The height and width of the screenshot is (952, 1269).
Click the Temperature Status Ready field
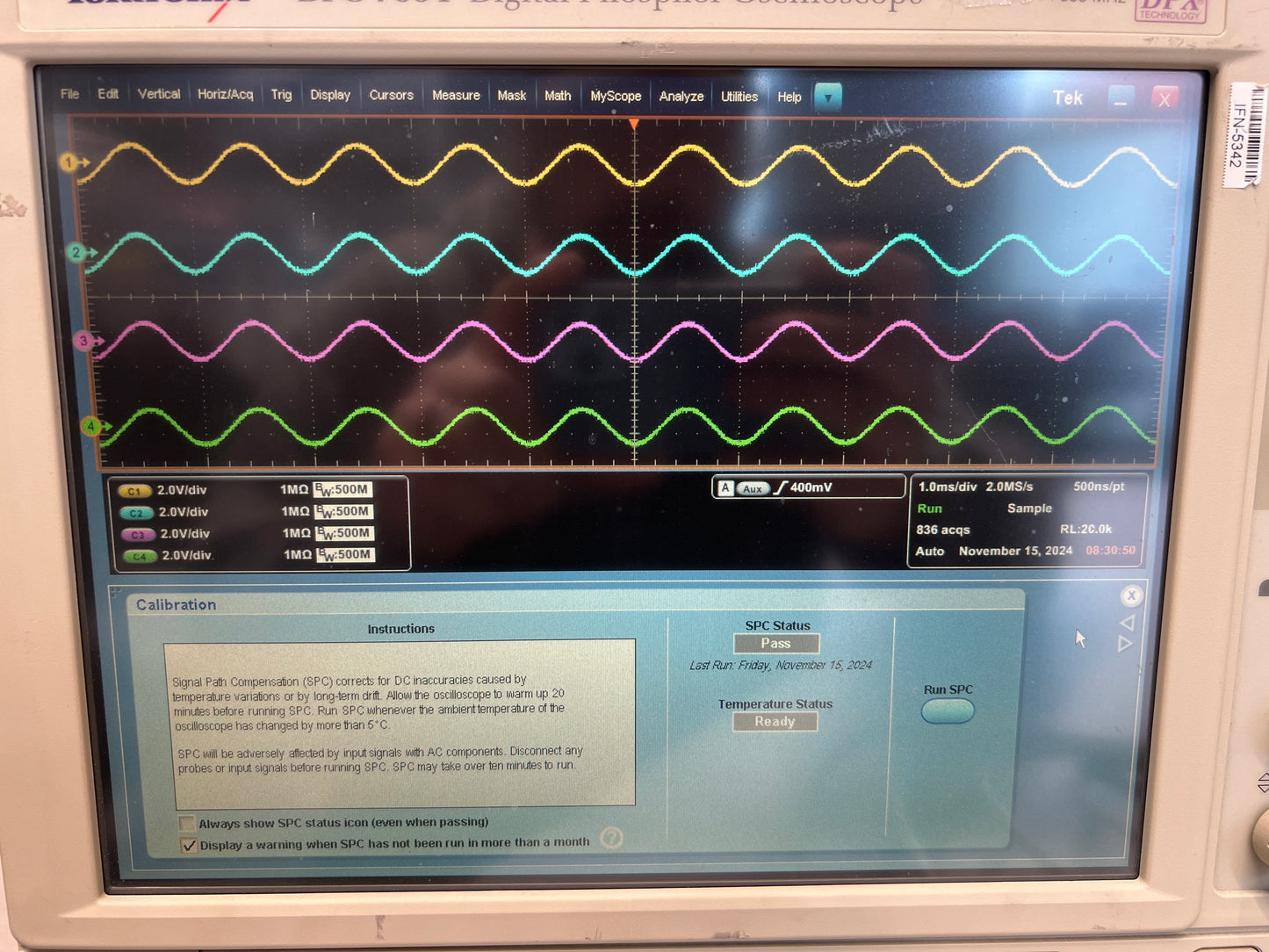point(775,722)
